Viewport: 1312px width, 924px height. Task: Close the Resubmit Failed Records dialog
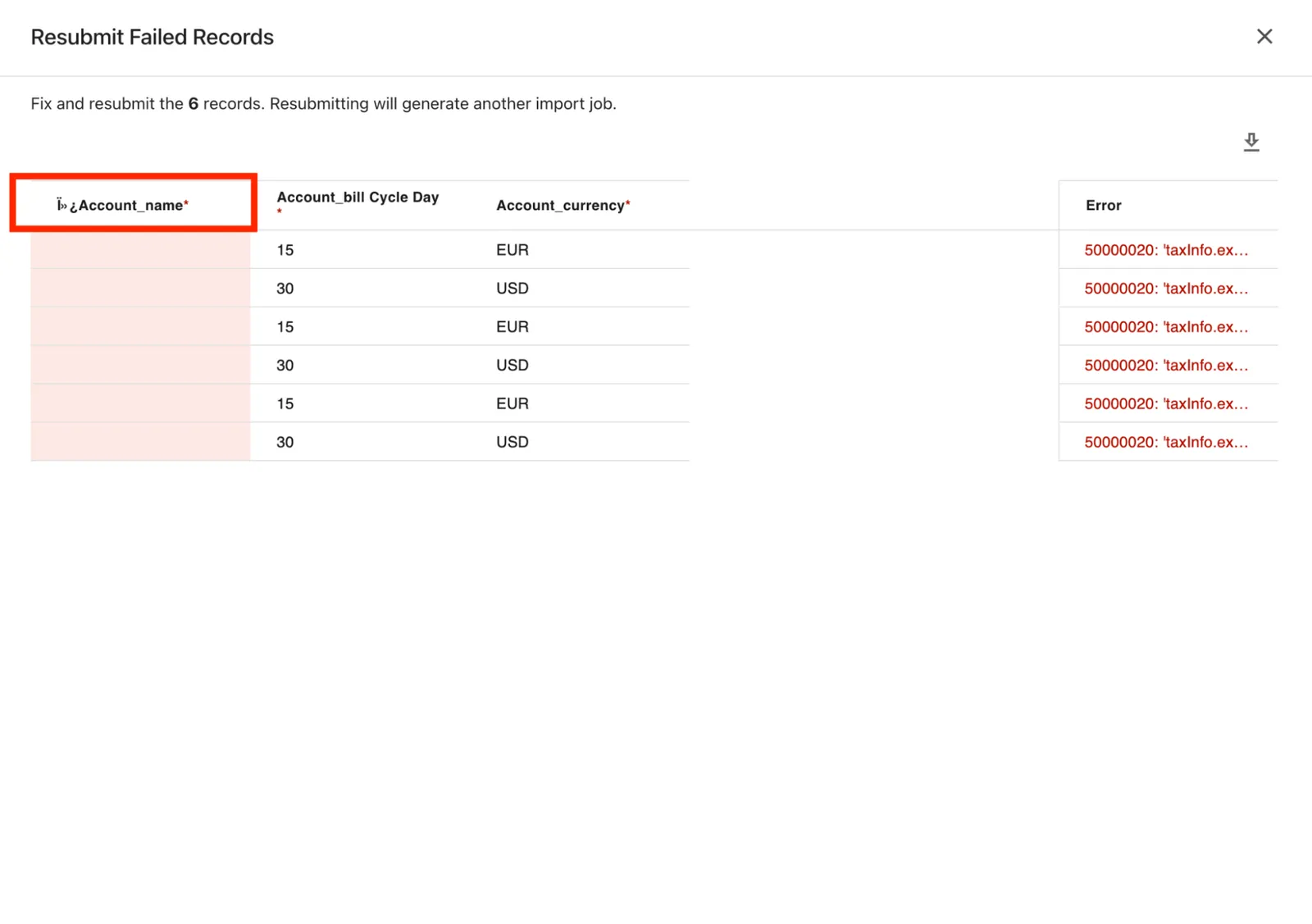click(1264, 36)
